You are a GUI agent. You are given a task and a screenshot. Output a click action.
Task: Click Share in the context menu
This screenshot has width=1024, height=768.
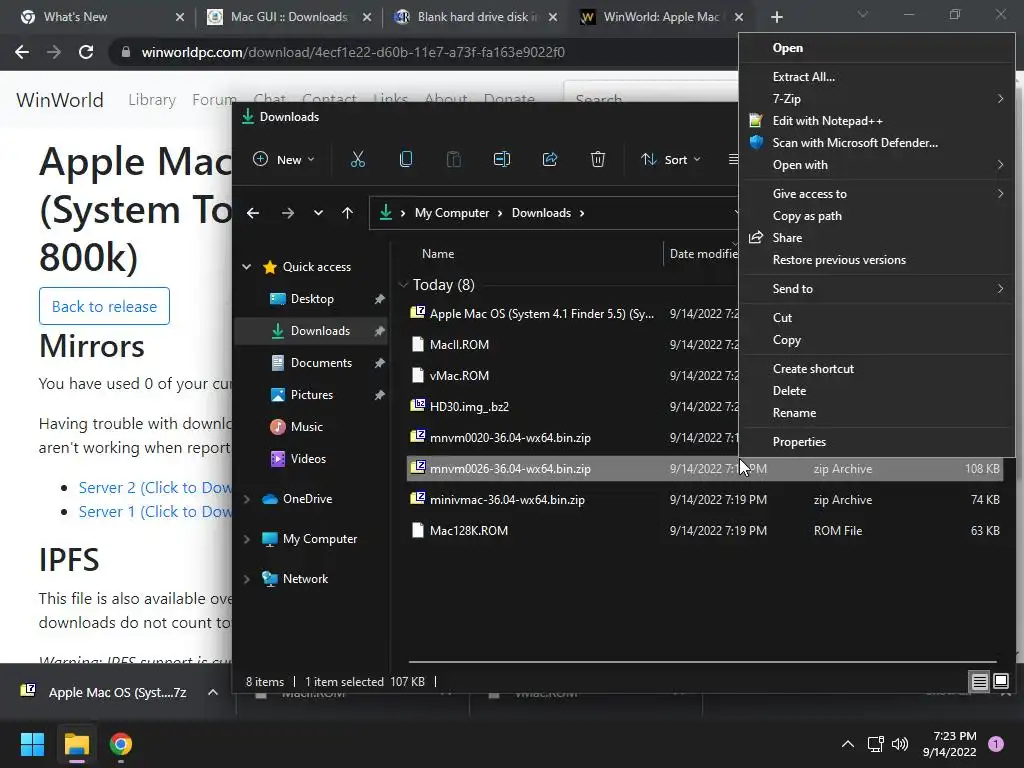tap(876, 238)
